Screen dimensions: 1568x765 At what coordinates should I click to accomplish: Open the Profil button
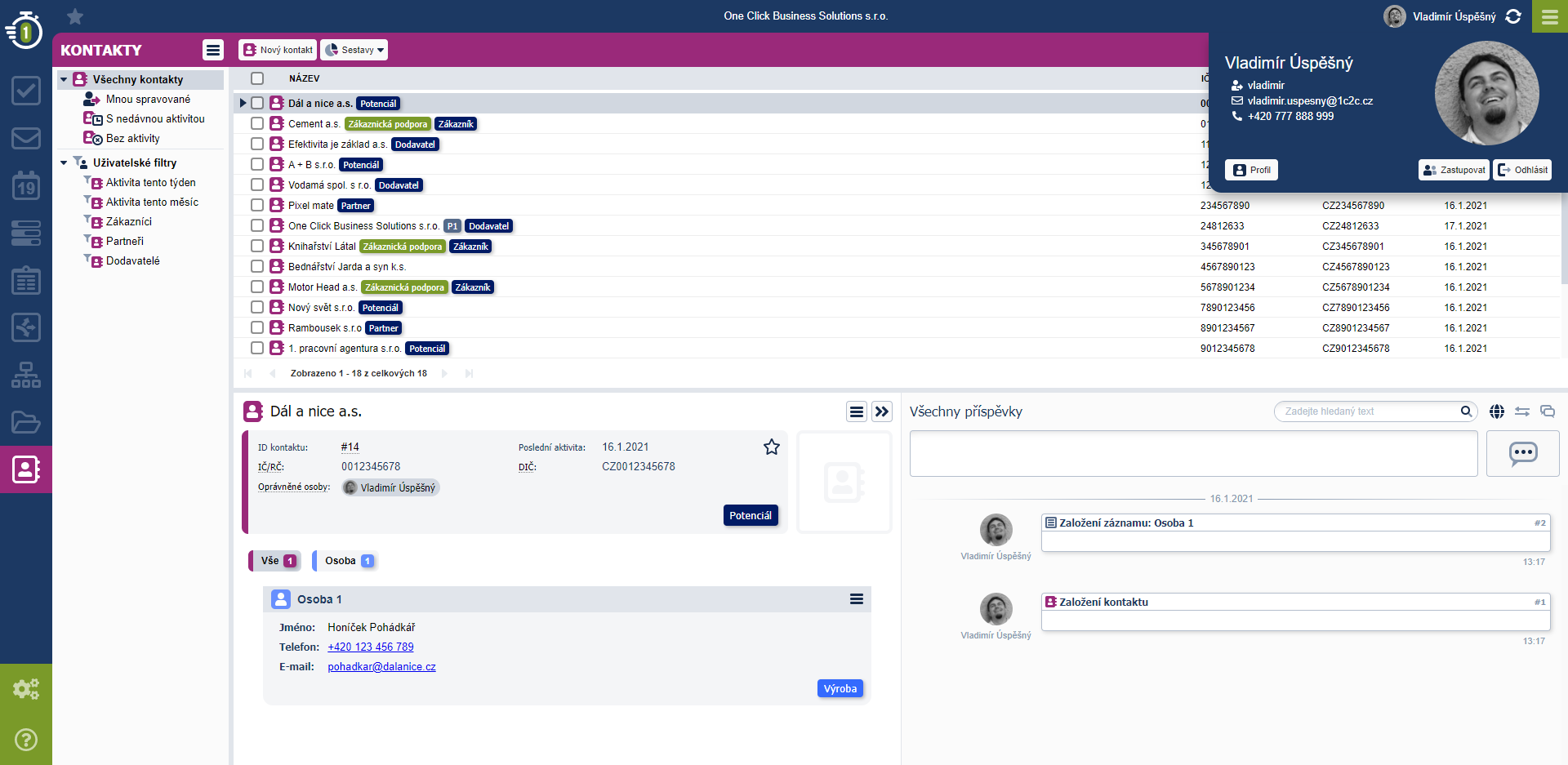click(x=1251, y=170)
